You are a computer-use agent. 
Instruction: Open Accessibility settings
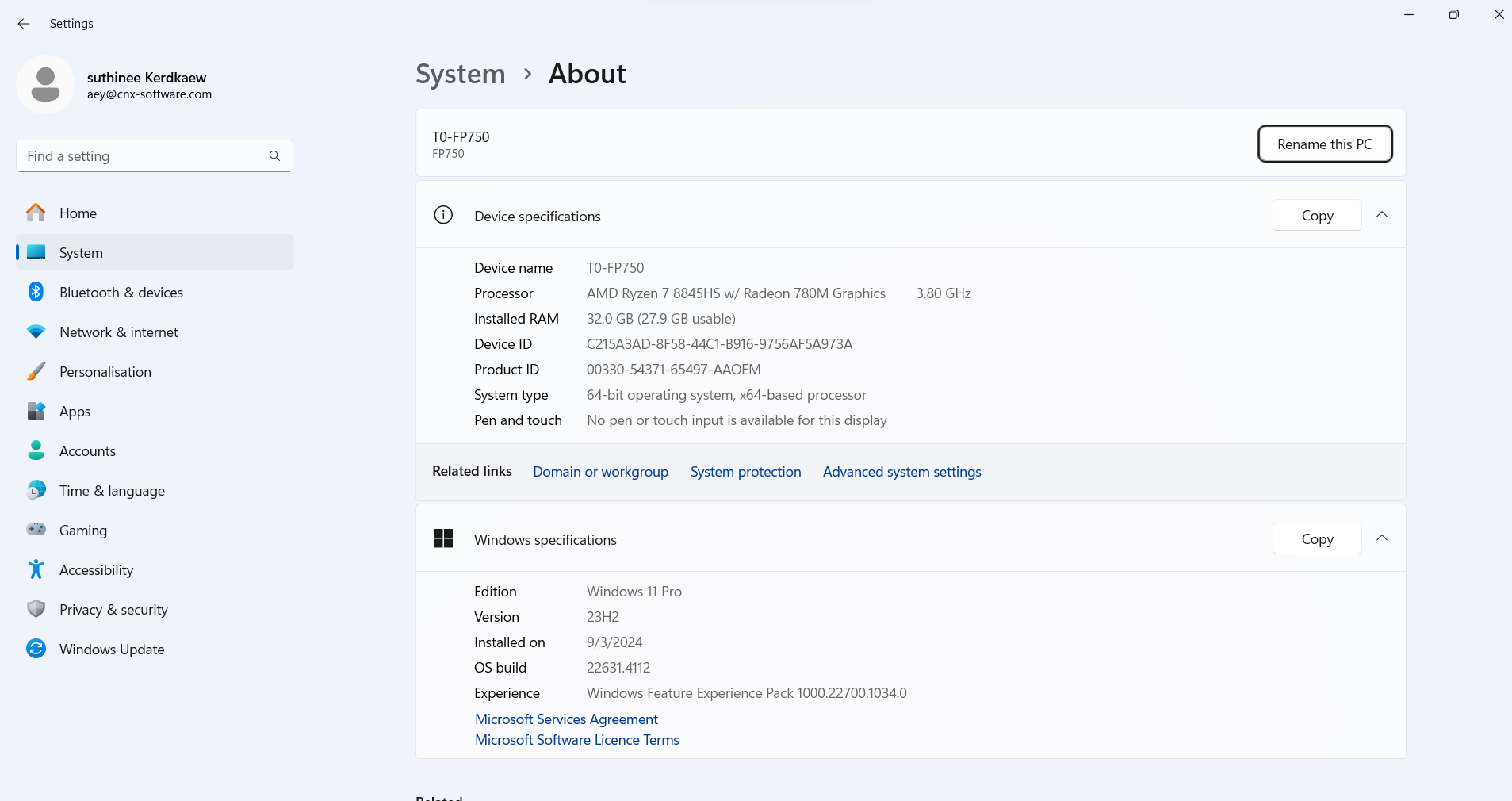[155, 569]
